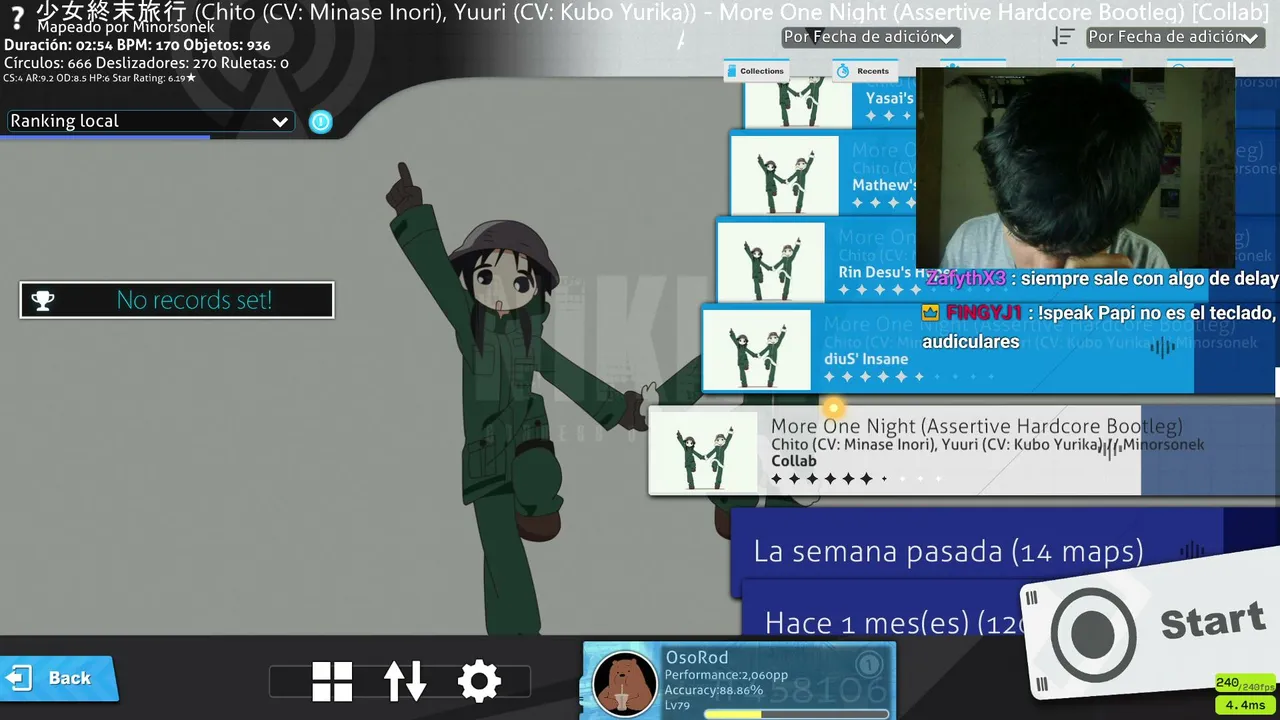The width and height of the screenshot is (1280, 720).
Task: Click the Mapeado por Minorsonek text
Action: (x=126, y=28)
